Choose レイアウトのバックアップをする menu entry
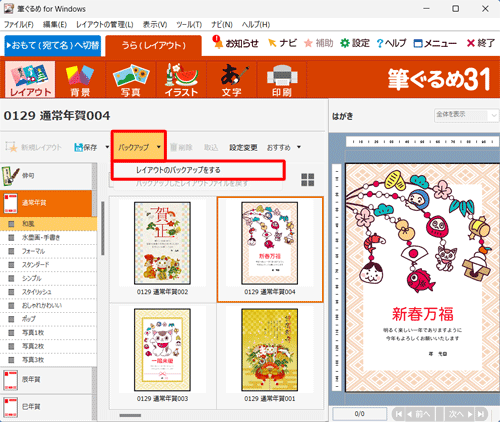500x422 pixels. click(x=198, y=170)
